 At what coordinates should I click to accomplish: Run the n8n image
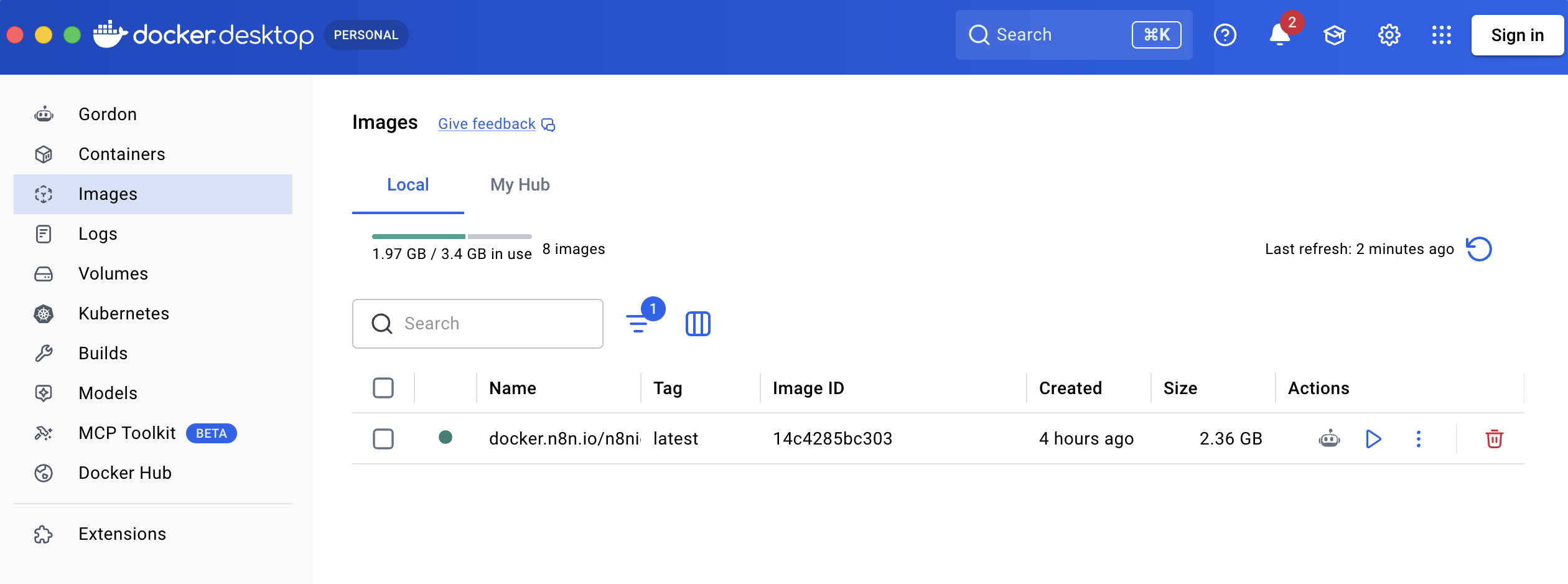coord(1374,439)
